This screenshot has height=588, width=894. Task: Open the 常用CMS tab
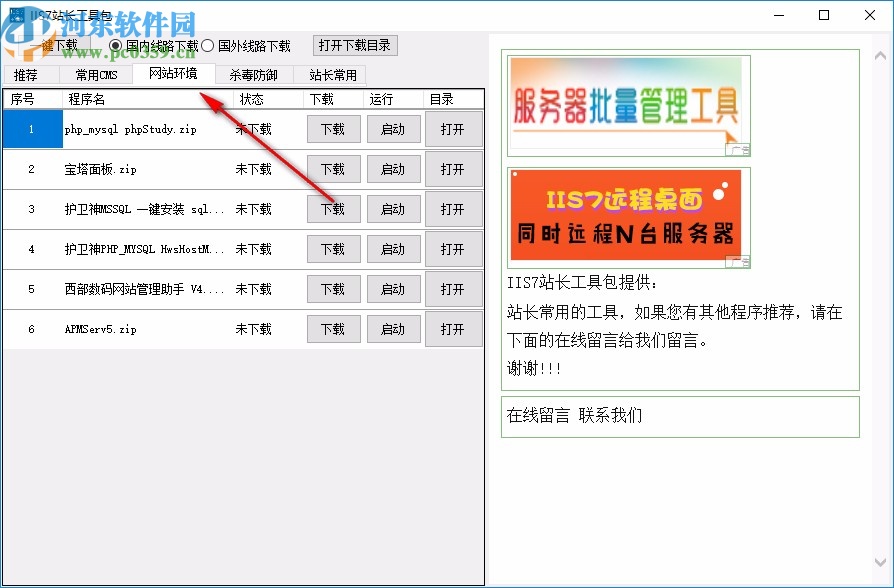pos(95,73)
